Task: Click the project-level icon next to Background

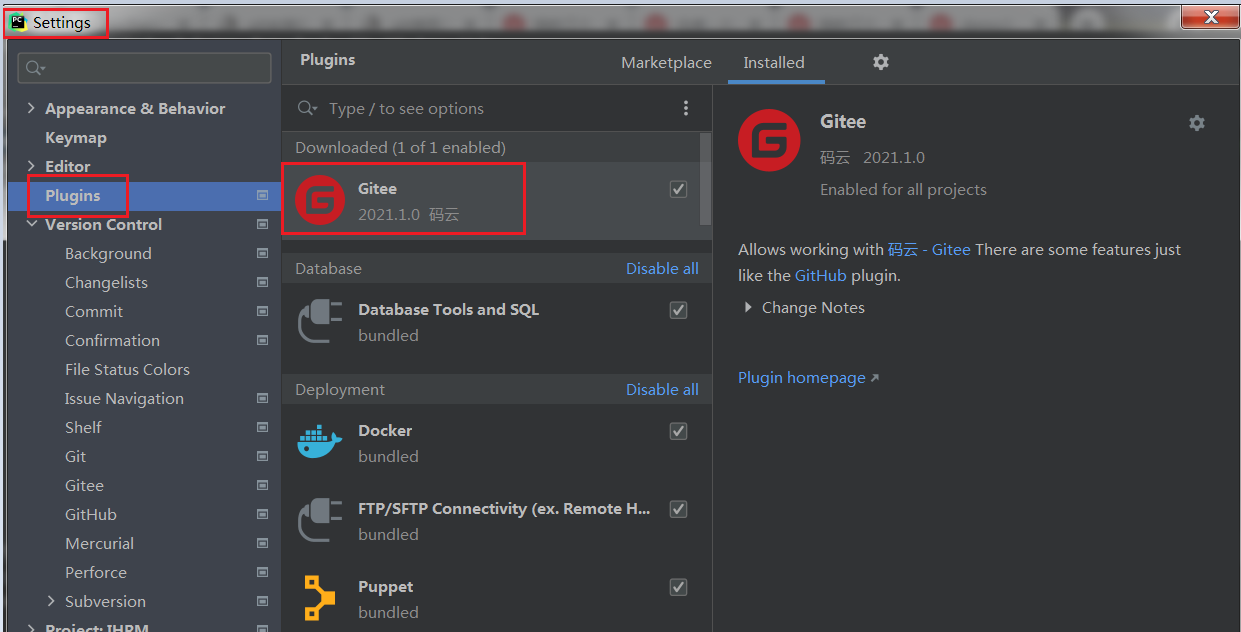Action: click(x=262, y=253)
